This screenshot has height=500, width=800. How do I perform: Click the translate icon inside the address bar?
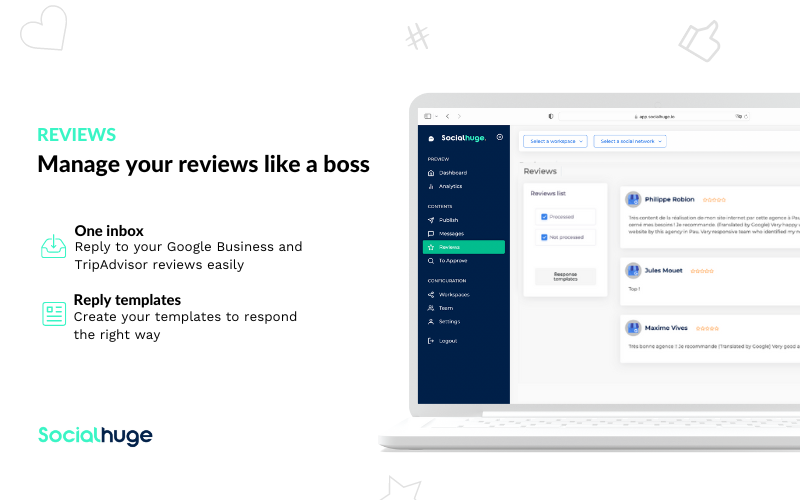point(738,116)
